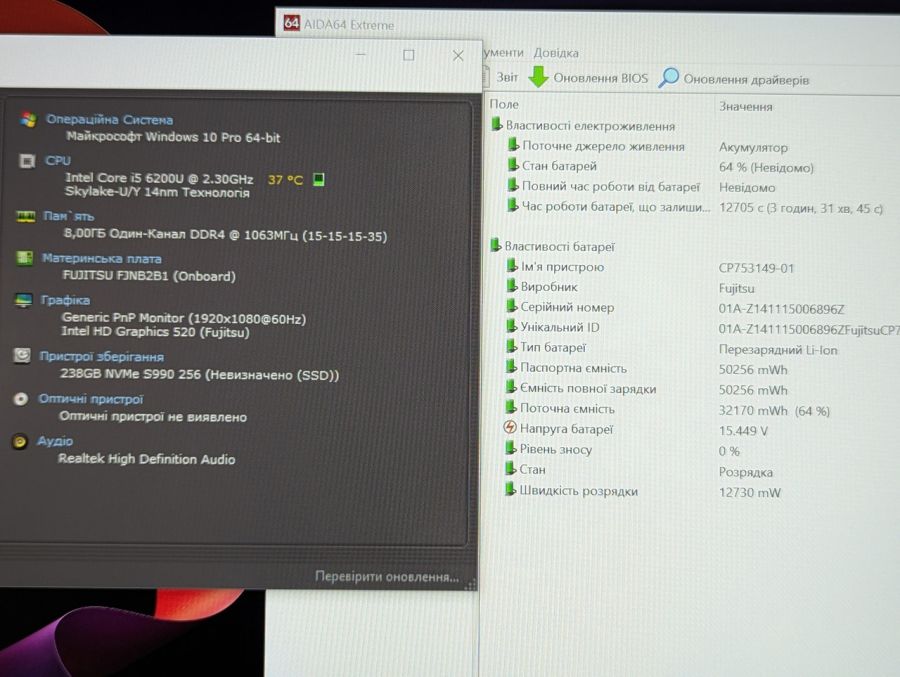Click icon beside Ємність повної зарядки
900x677 pixels.
[x=511, y=388]
